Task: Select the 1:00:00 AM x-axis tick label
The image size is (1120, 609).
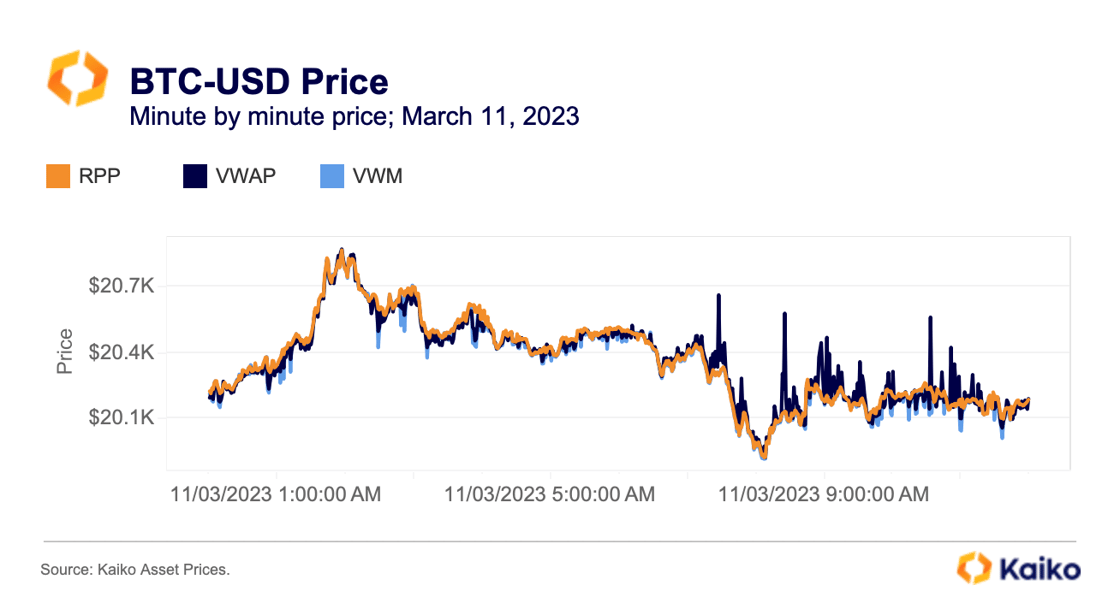Action: pos(275,494)
